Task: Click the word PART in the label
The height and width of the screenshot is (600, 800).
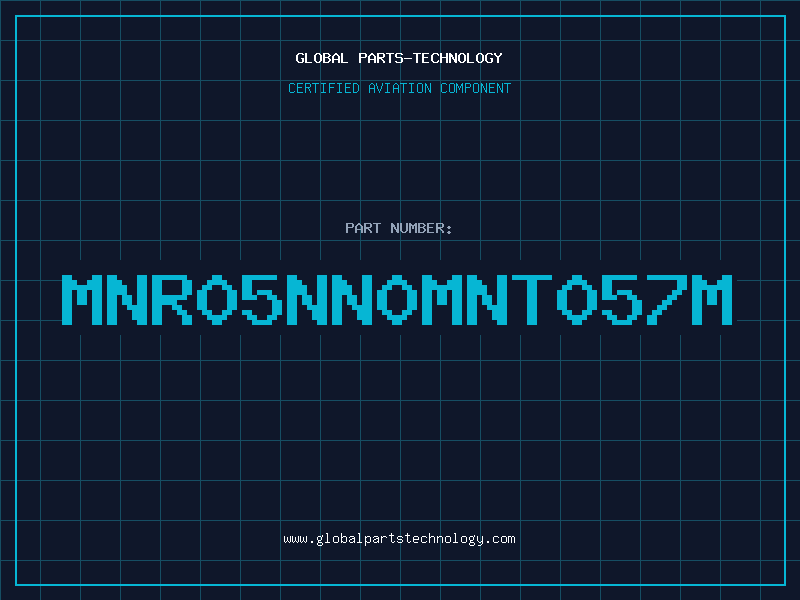Action: tap(363, 228)
